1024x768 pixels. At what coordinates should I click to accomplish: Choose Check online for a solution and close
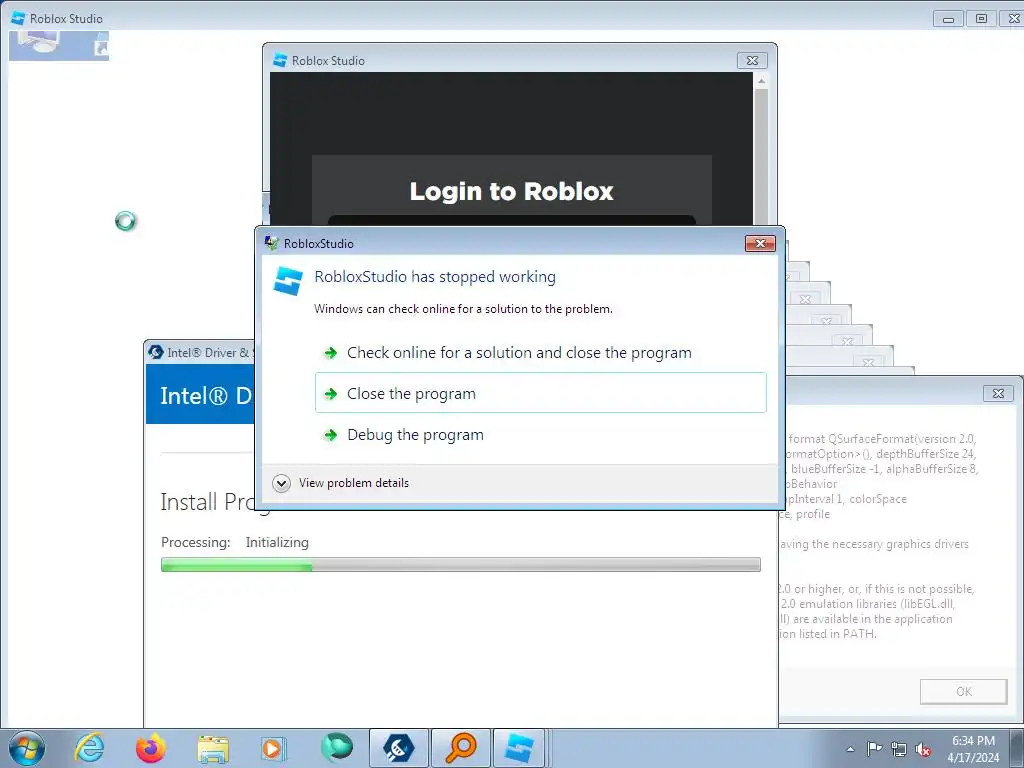point(540,353)
